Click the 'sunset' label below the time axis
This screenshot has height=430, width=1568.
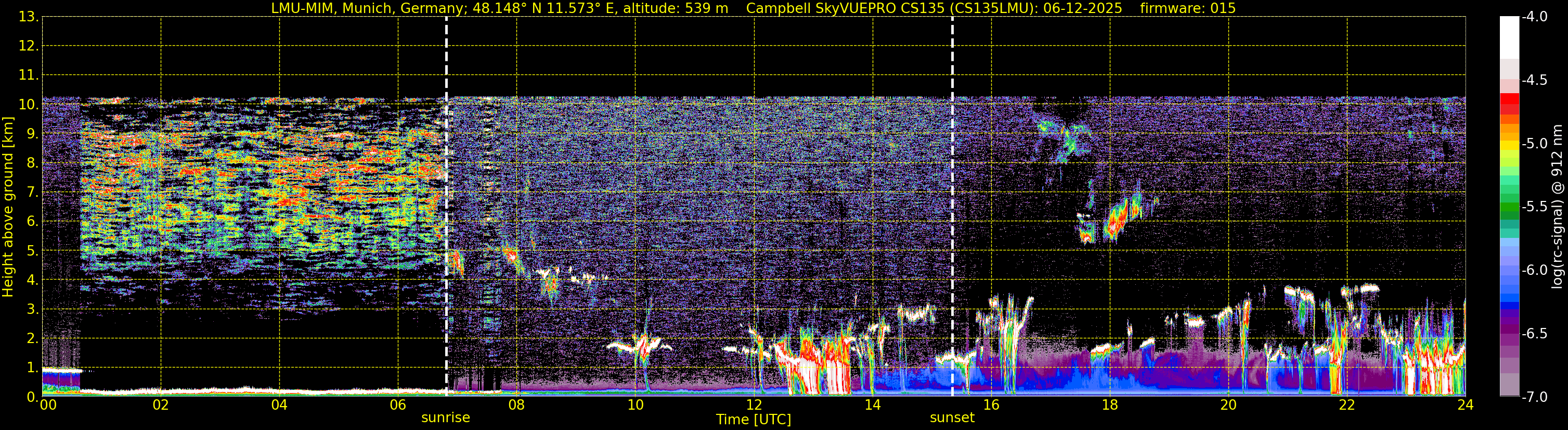coord(952,418)
